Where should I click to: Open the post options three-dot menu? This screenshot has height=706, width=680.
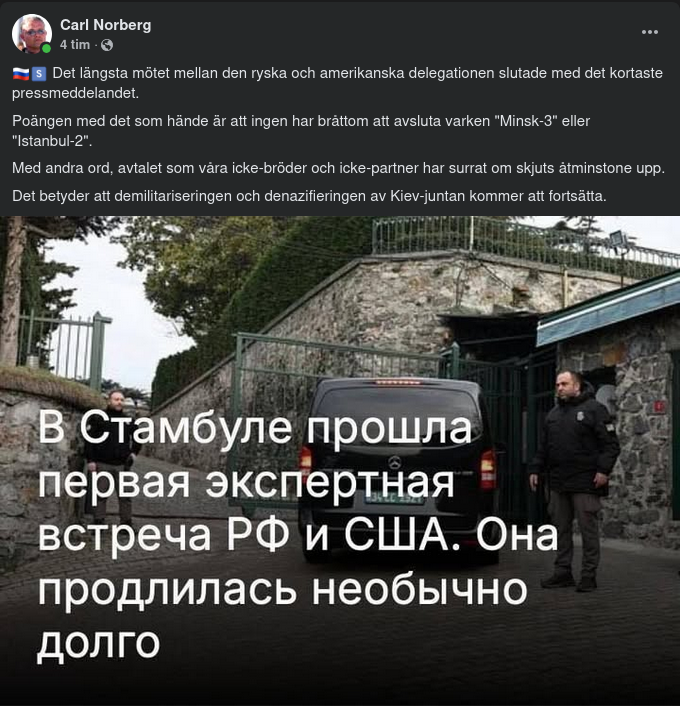[x=649, y=32]
